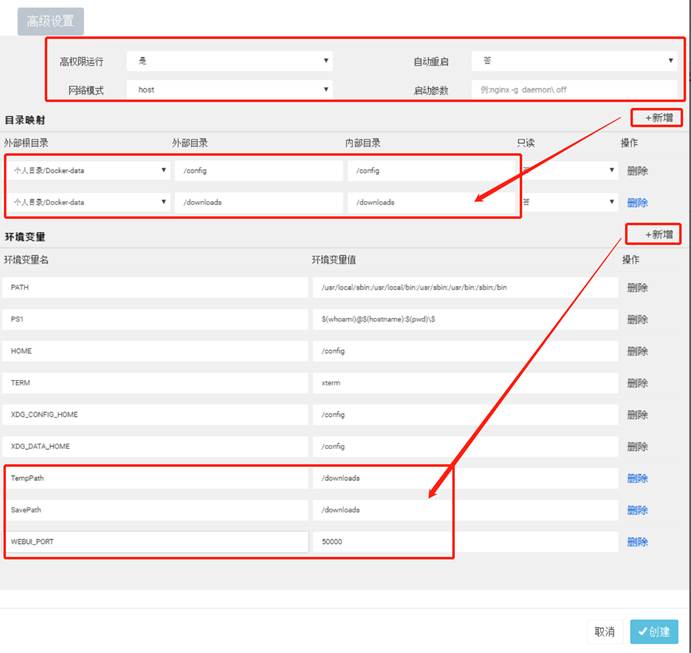
Task: Click the WEBUI_PORT value field 50000
Action: [x=462, y=542]
